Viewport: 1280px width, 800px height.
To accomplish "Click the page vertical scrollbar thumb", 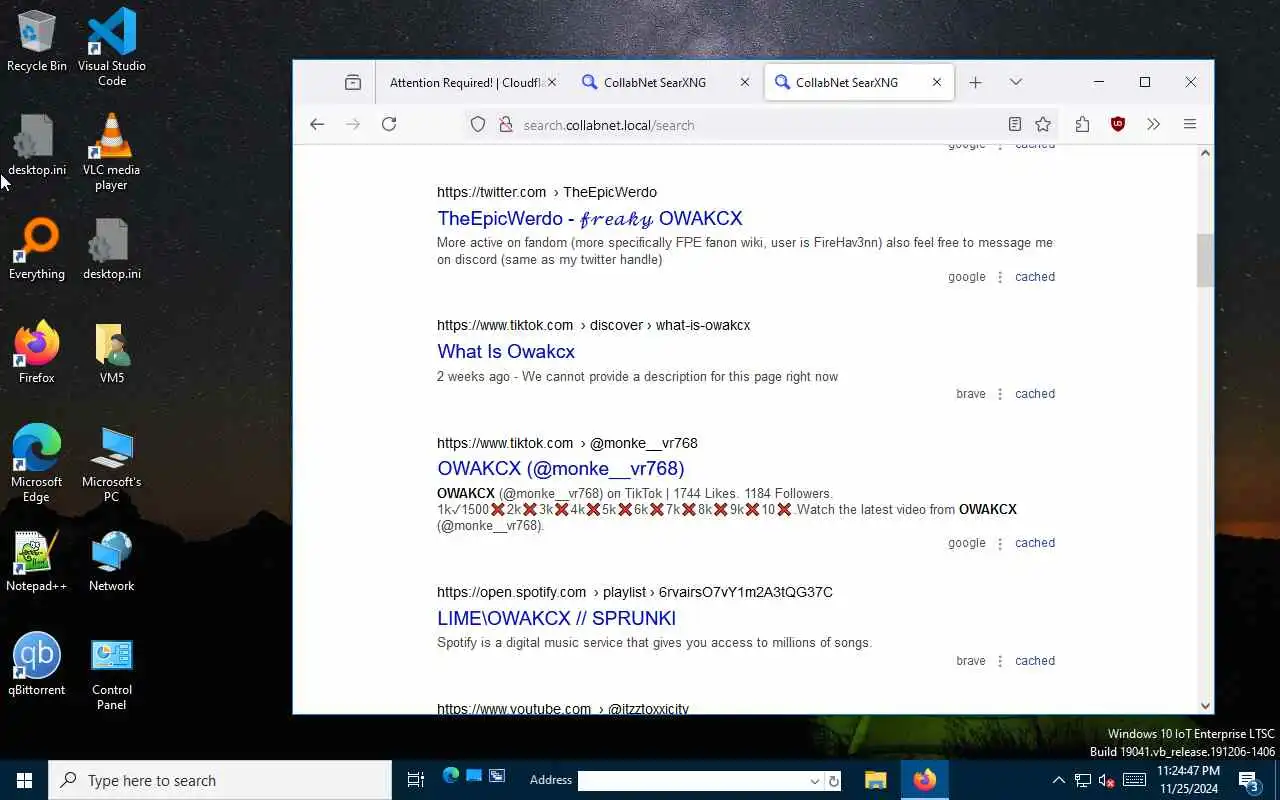I will click(x=1205, y=260).
